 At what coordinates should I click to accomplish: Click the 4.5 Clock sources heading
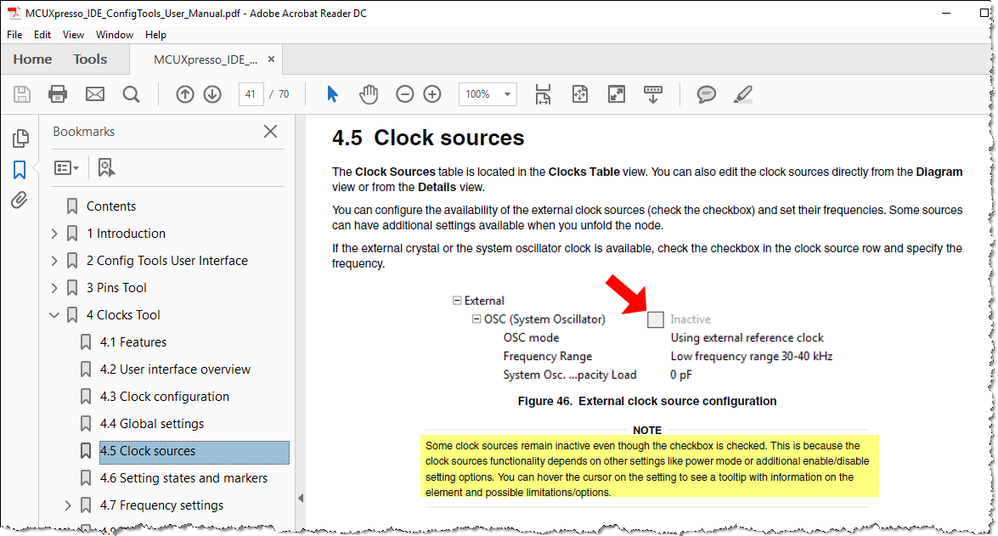click(x=428, y=138)
